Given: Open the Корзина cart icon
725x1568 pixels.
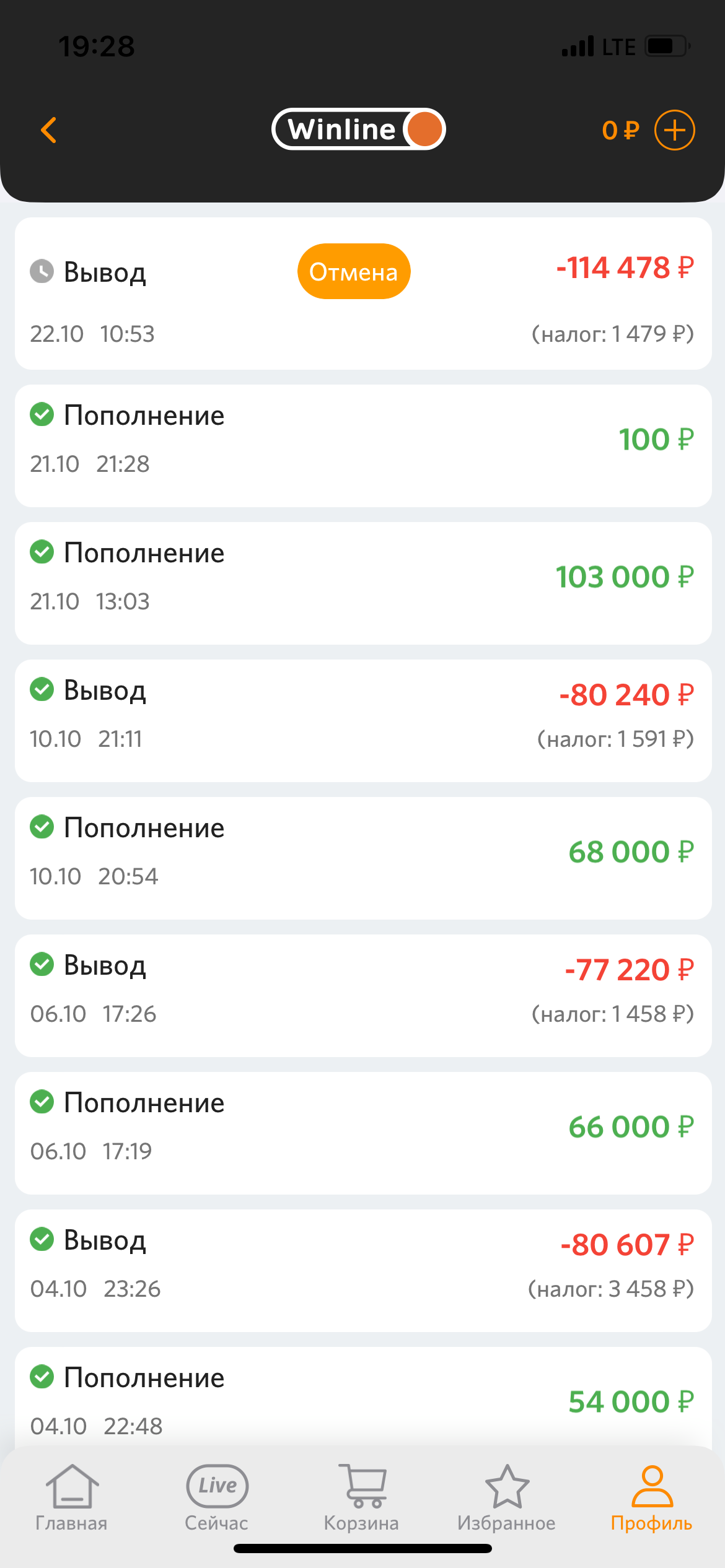Looking at the screenshot, I should click(362, 1497).
